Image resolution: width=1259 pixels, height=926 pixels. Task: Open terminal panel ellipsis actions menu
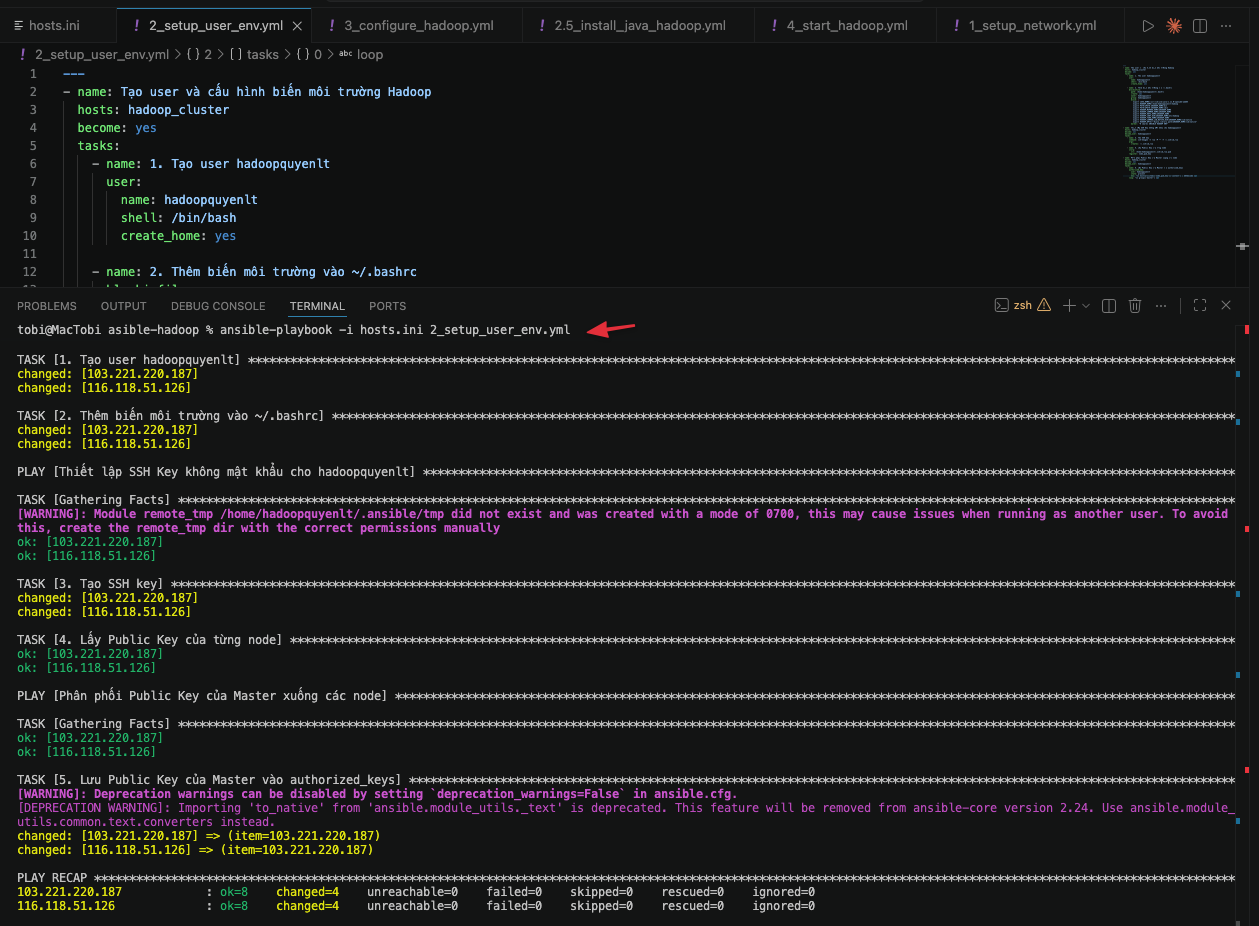pos(1161,305)
